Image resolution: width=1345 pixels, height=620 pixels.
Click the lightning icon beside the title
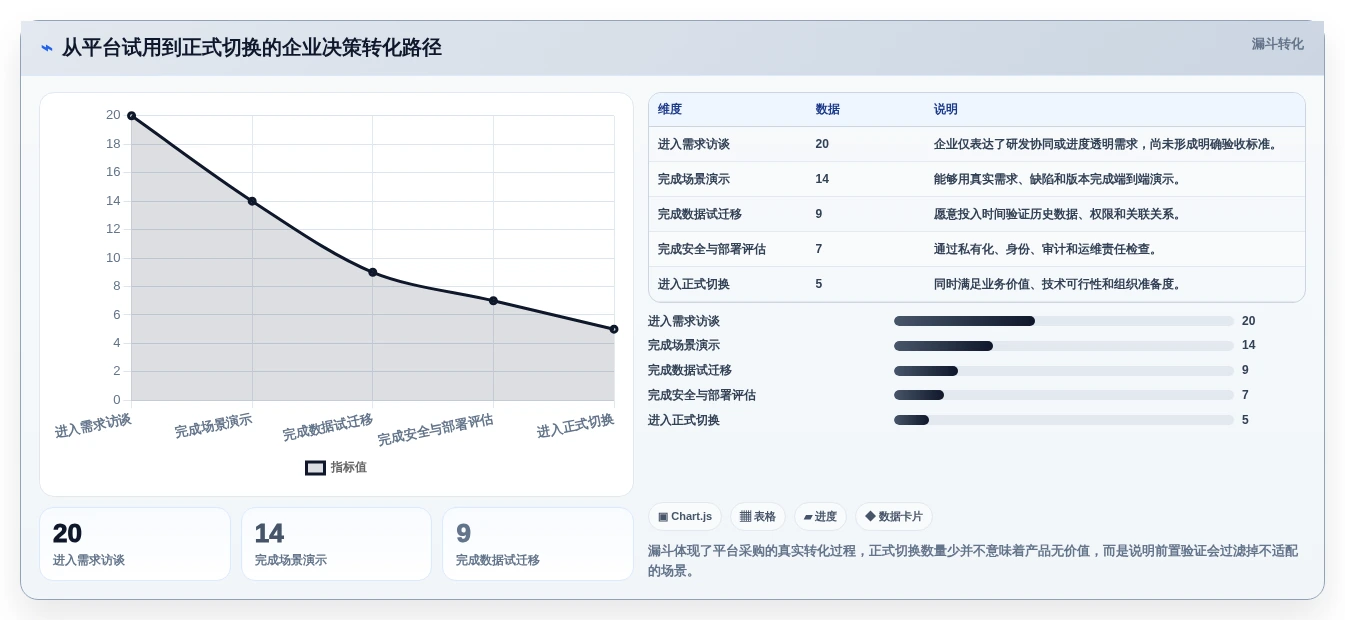point(47,48)
